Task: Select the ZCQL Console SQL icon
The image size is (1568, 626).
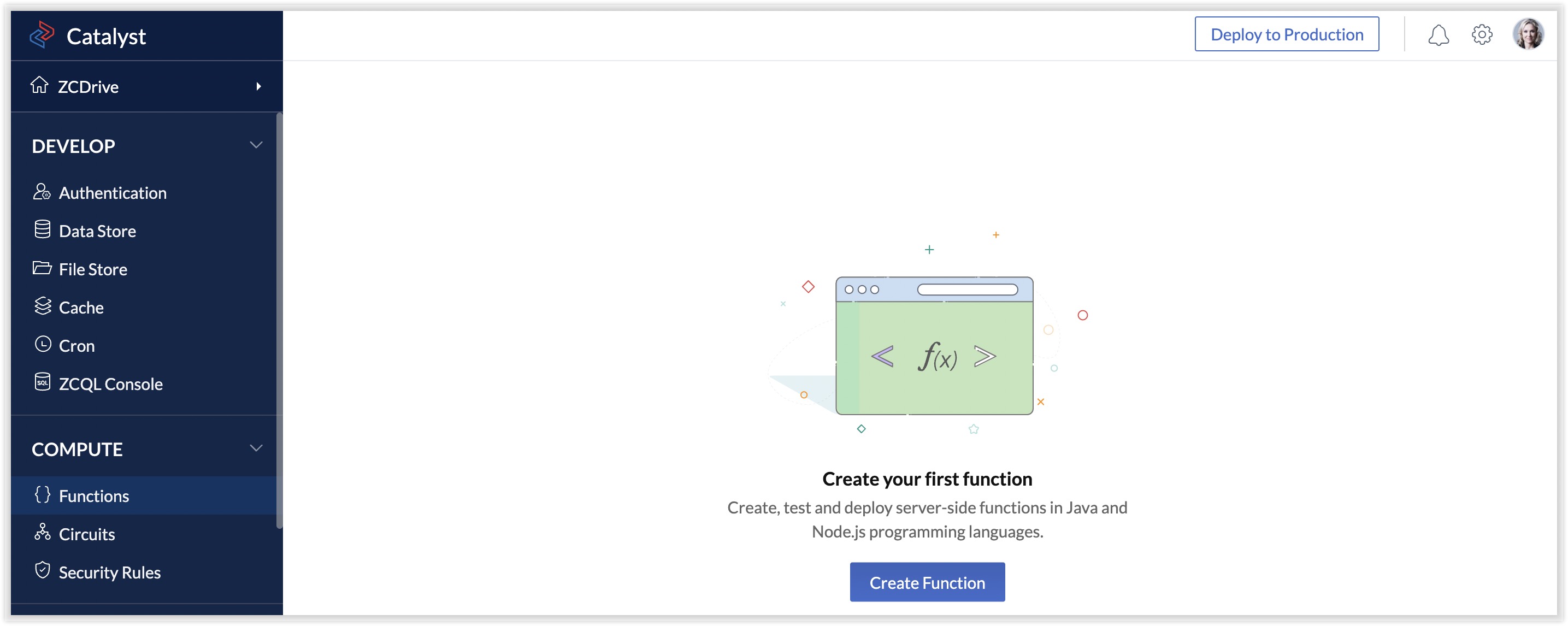Action: [42, 383]
